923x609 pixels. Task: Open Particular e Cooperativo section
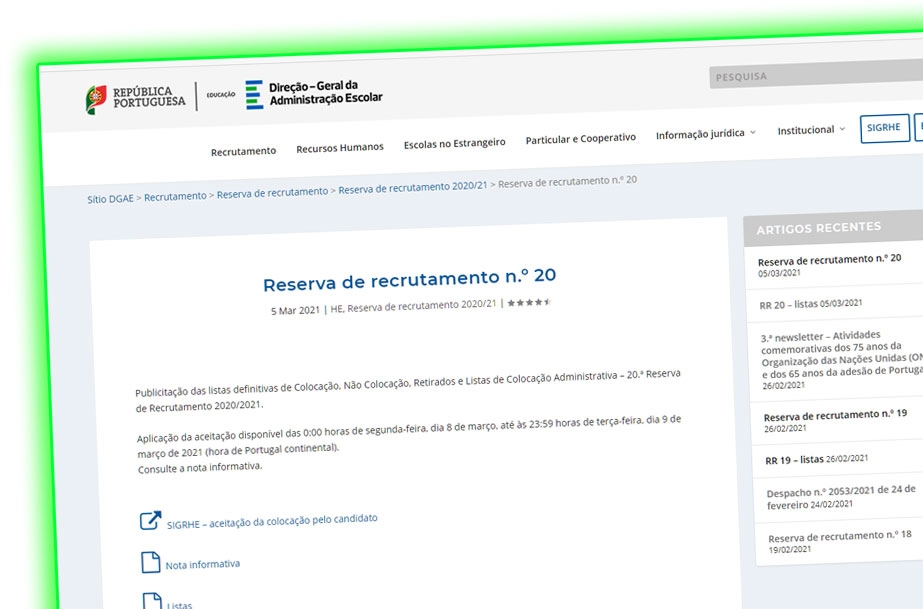580,138
